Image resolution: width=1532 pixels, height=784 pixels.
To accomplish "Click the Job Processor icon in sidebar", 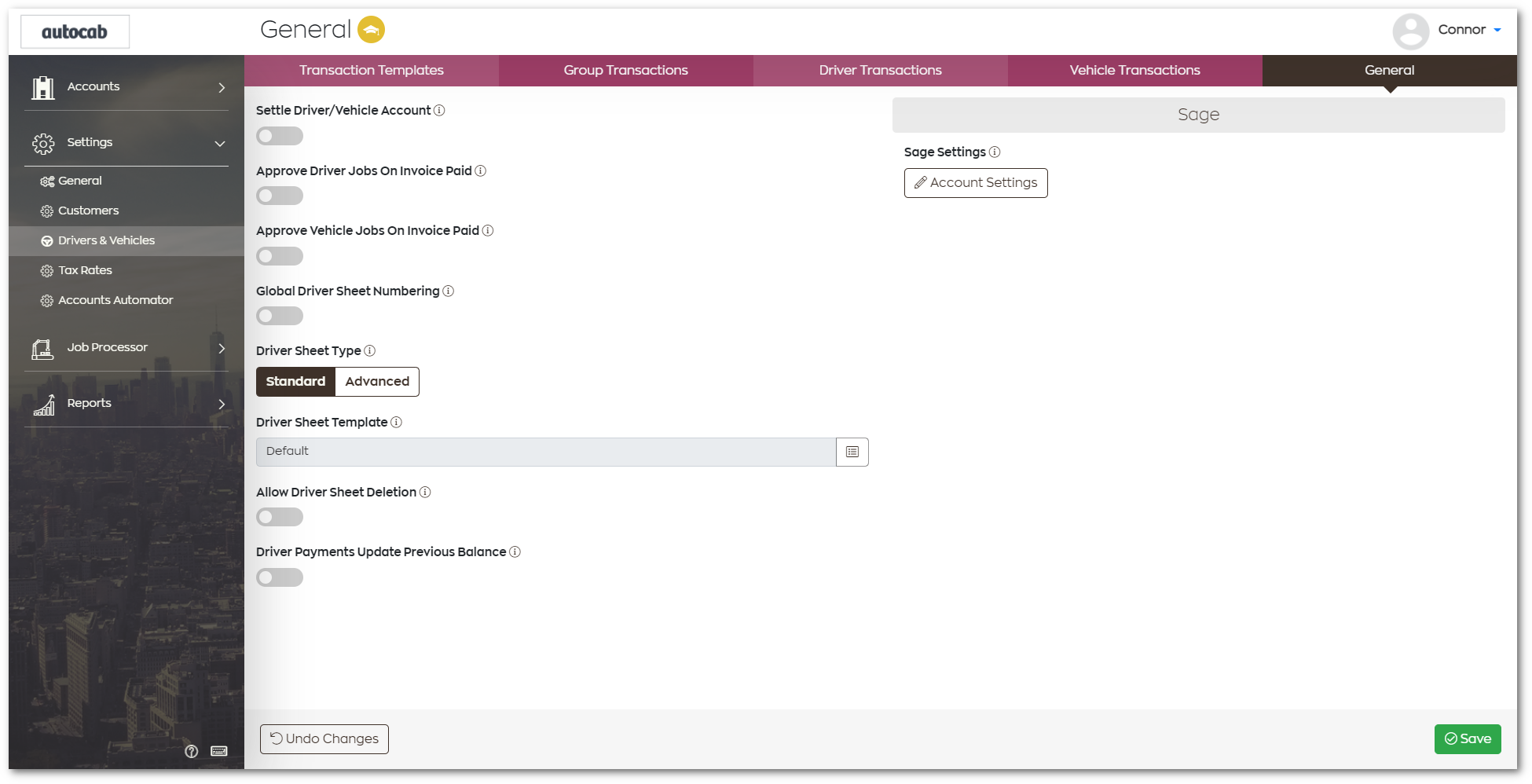I will pyautogui.click(x=43, y=348).
